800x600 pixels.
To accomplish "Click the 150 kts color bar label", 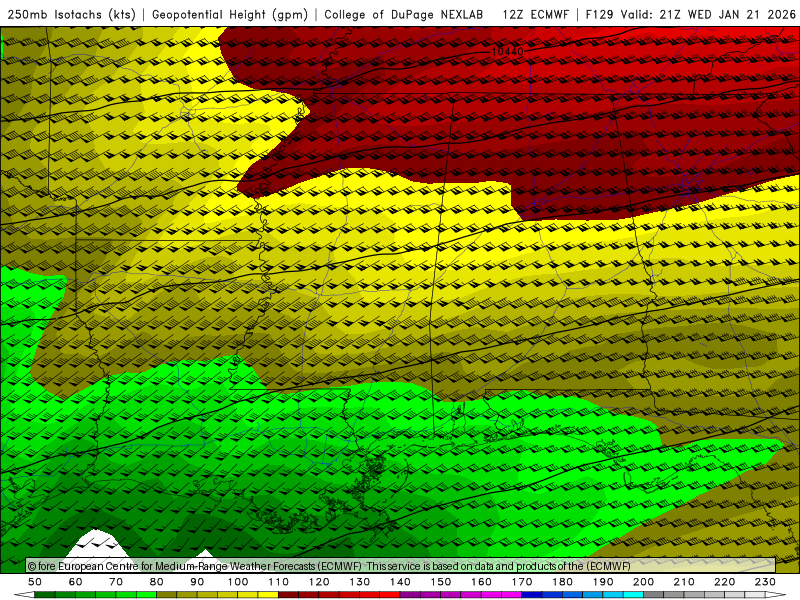I will (x=441, y=582).
